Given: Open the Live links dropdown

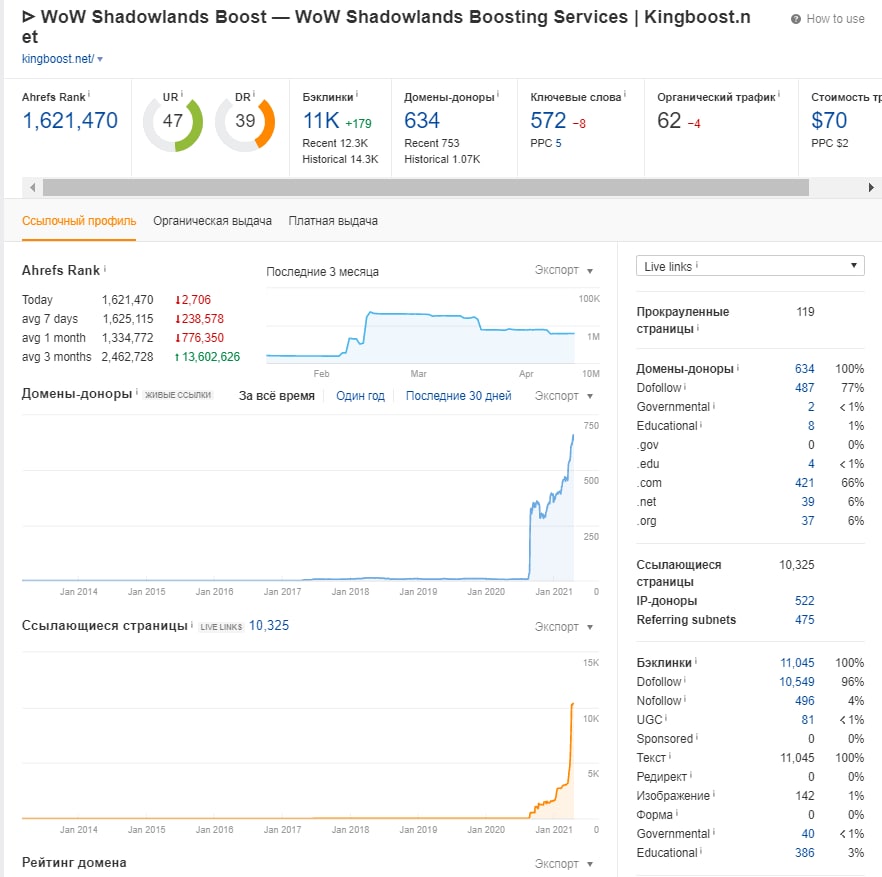Looking at the screenshot, I should click(750, 266).
